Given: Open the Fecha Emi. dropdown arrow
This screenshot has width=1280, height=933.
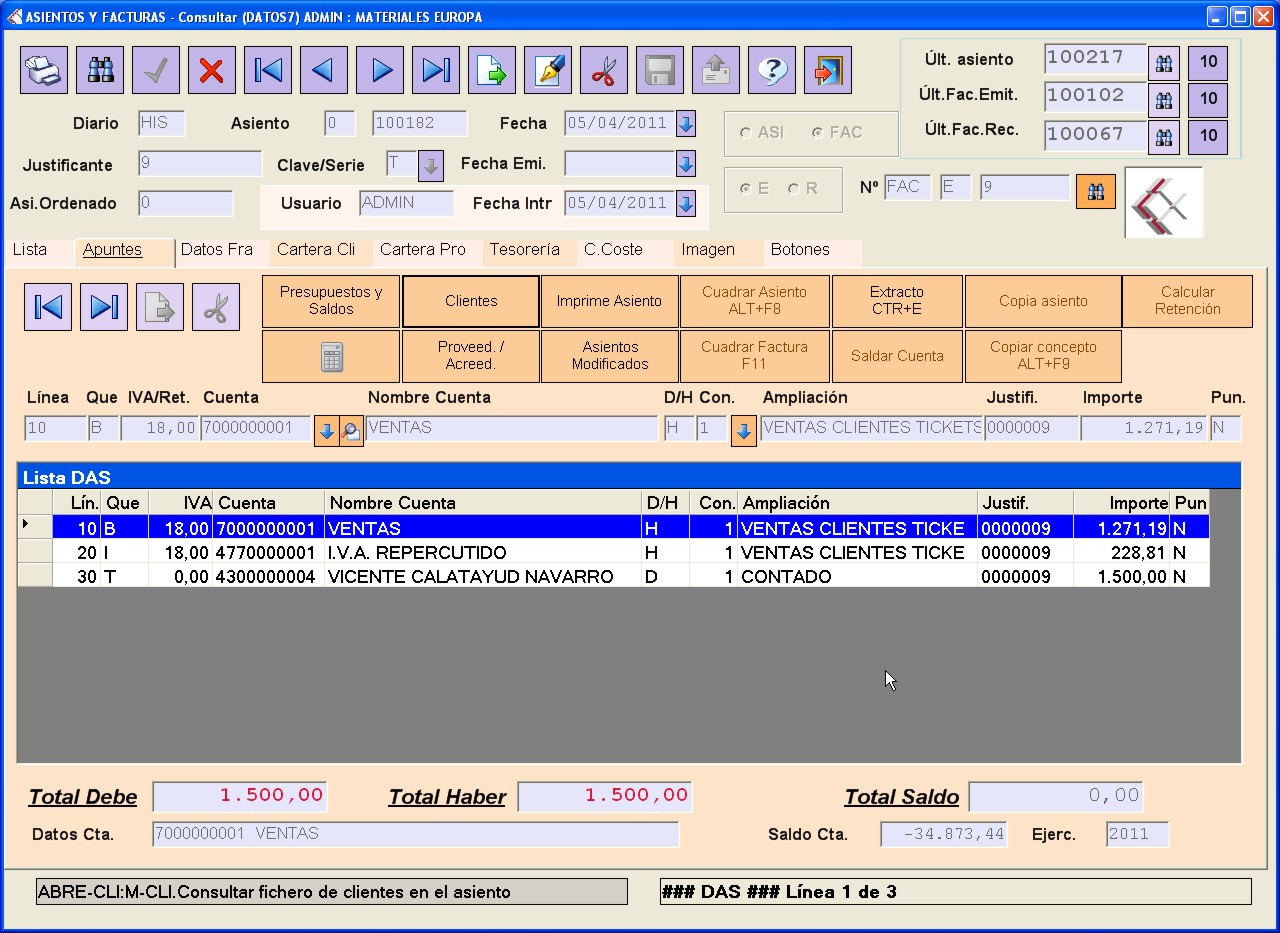Looking at the screenshot, I should (x=686, y=163).
